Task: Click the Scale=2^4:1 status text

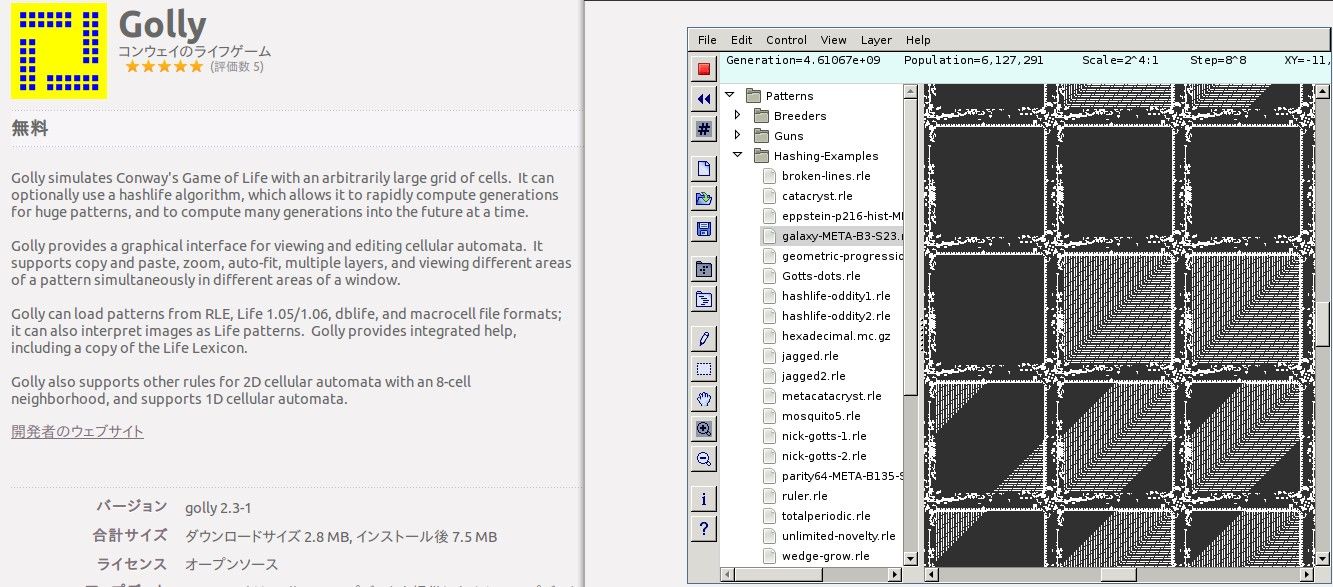Action: point(1120,60)
